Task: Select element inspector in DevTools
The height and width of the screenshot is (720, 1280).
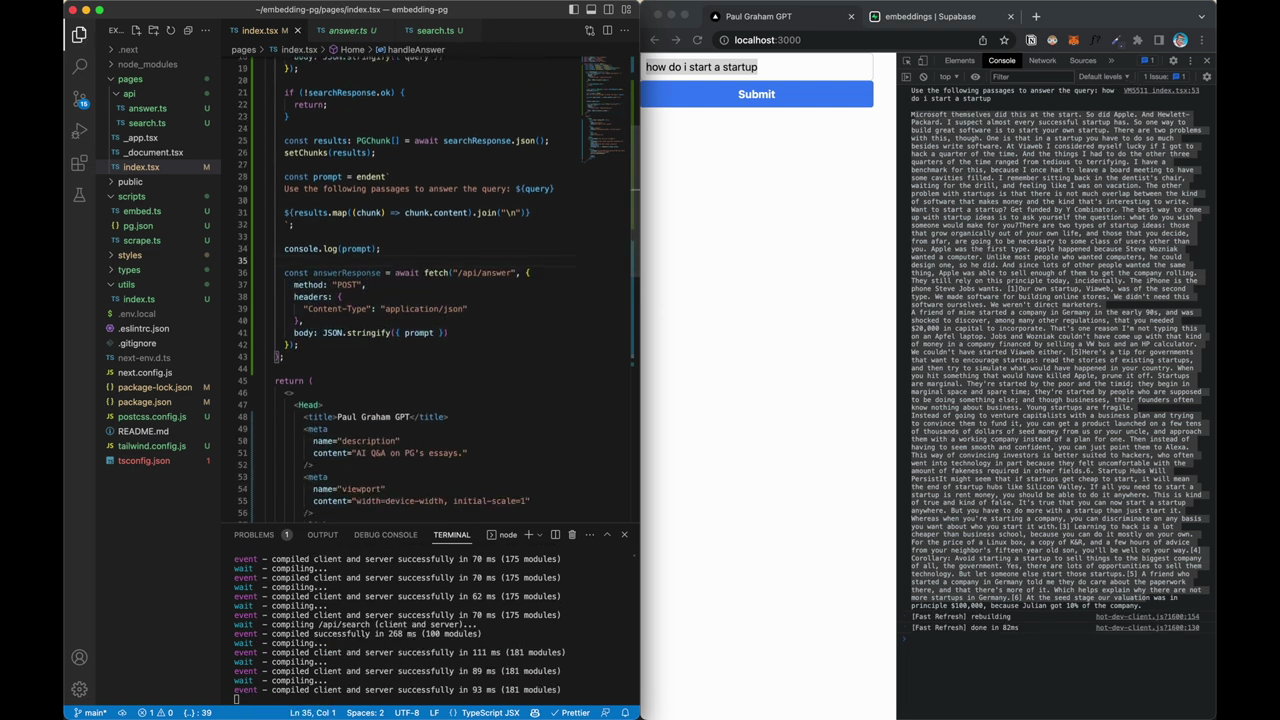Action: pyautogui.click(x=906, y=61)
